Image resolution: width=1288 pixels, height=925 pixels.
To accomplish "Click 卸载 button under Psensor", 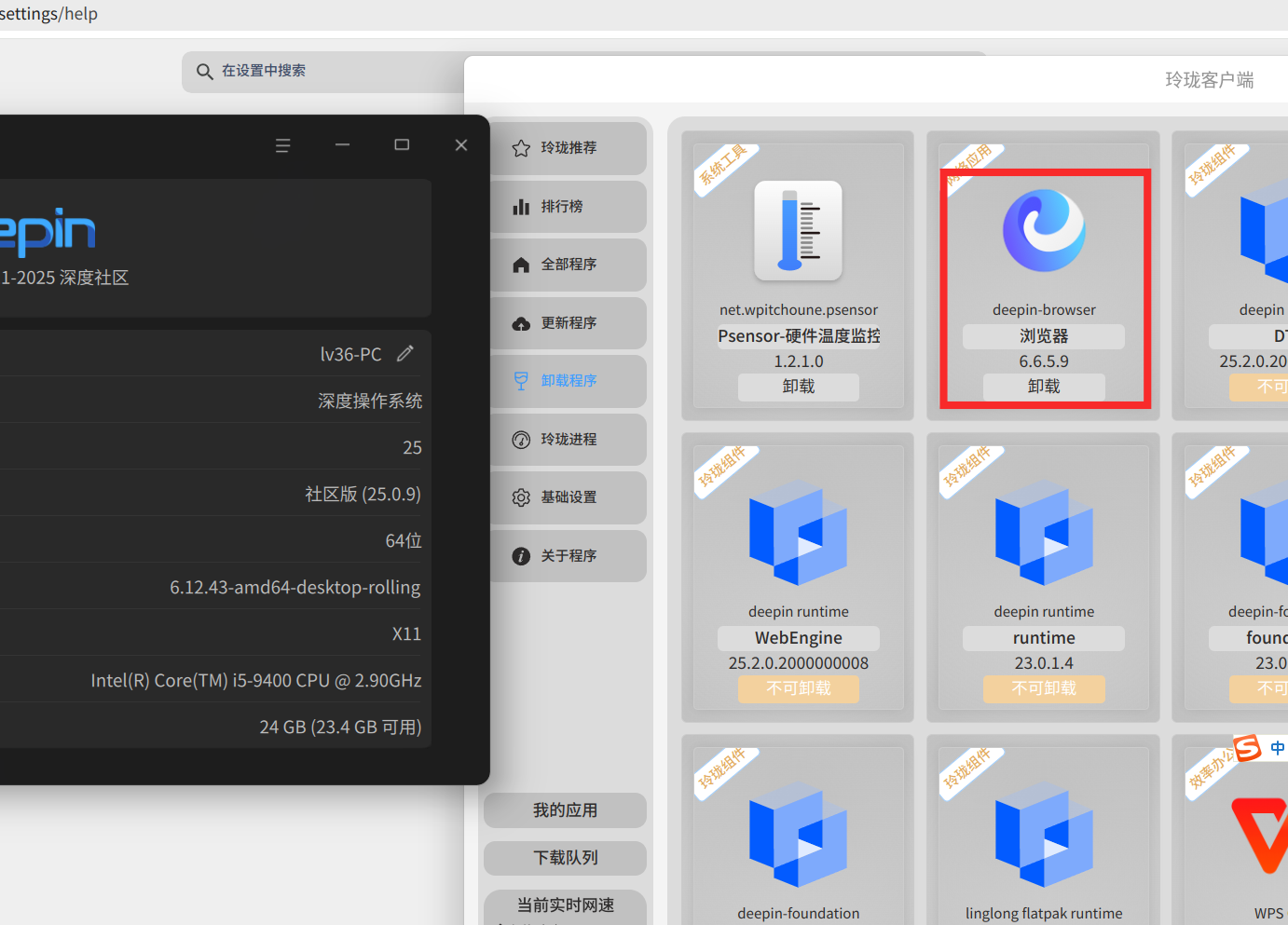I will [x=799, y=387].
